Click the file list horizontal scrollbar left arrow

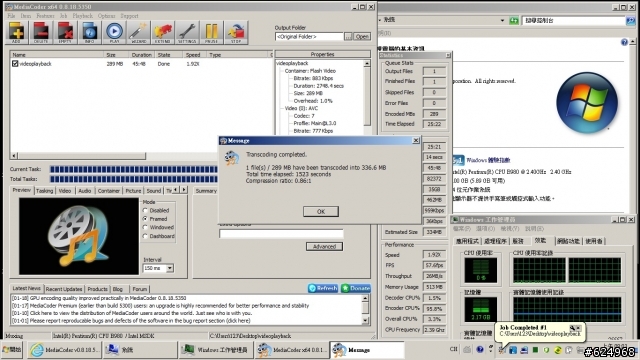coord(14,156)
